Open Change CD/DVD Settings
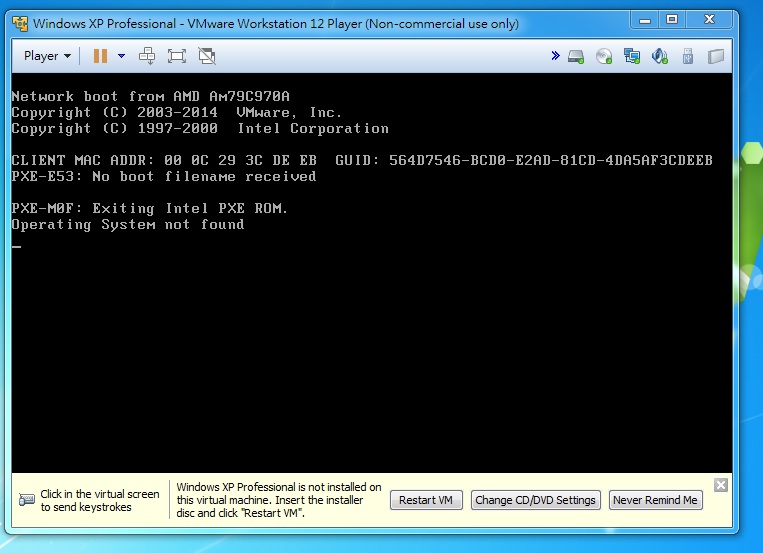Image resolution: width=763 pixels, height=553 pixels. [535, 500]
